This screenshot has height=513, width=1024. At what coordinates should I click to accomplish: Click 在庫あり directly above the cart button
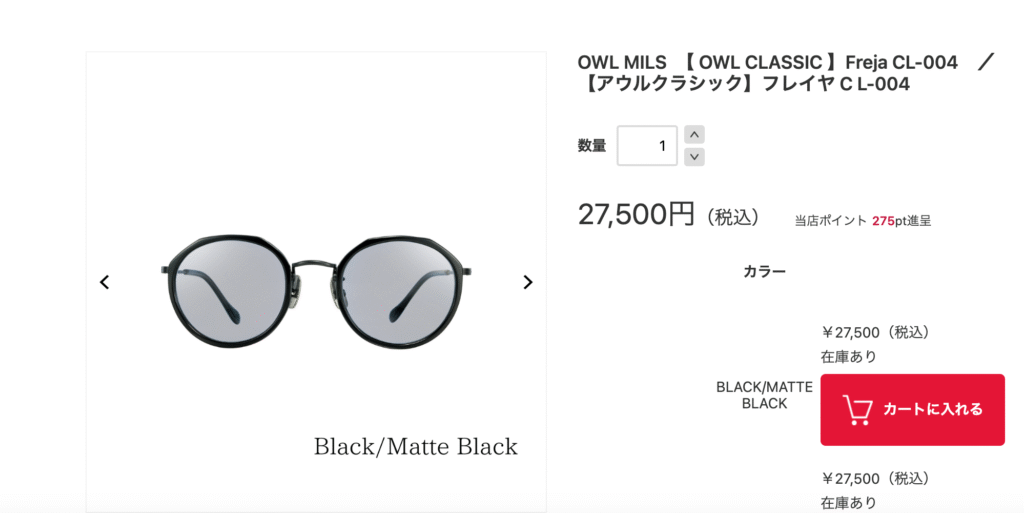click(x=848, y=356)
